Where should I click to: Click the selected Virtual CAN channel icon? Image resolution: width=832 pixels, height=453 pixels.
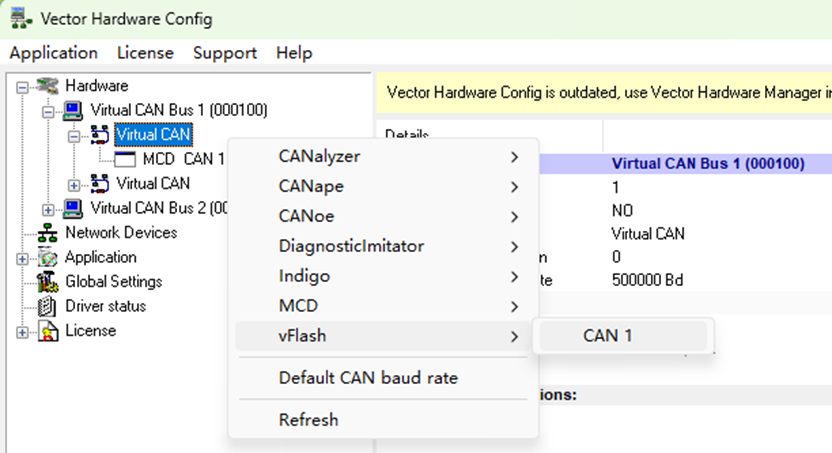point(99,135)
